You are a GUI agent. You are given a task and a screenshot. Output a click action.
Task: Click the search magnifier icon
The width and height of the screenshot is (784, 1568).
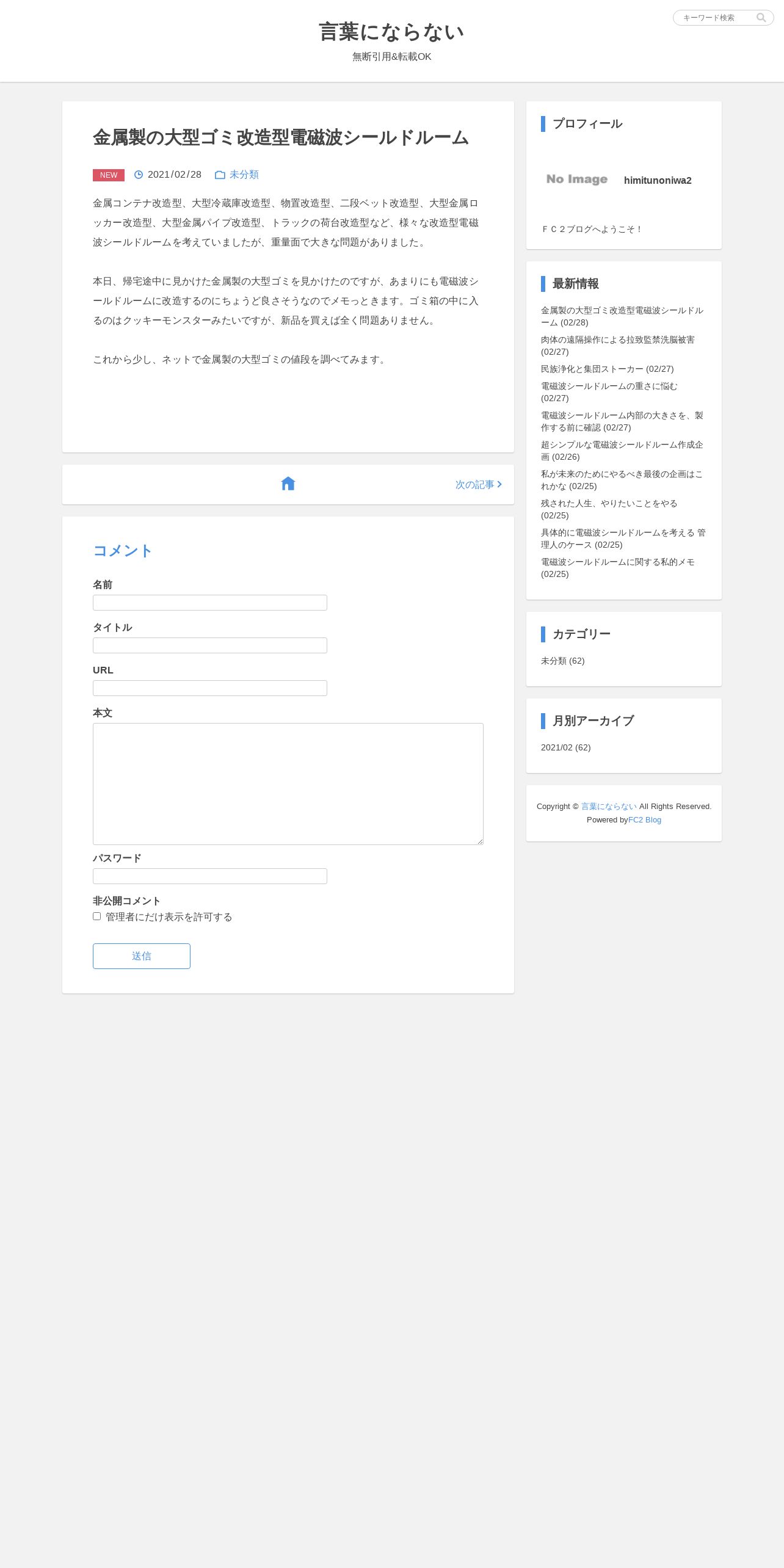[761, 18]
